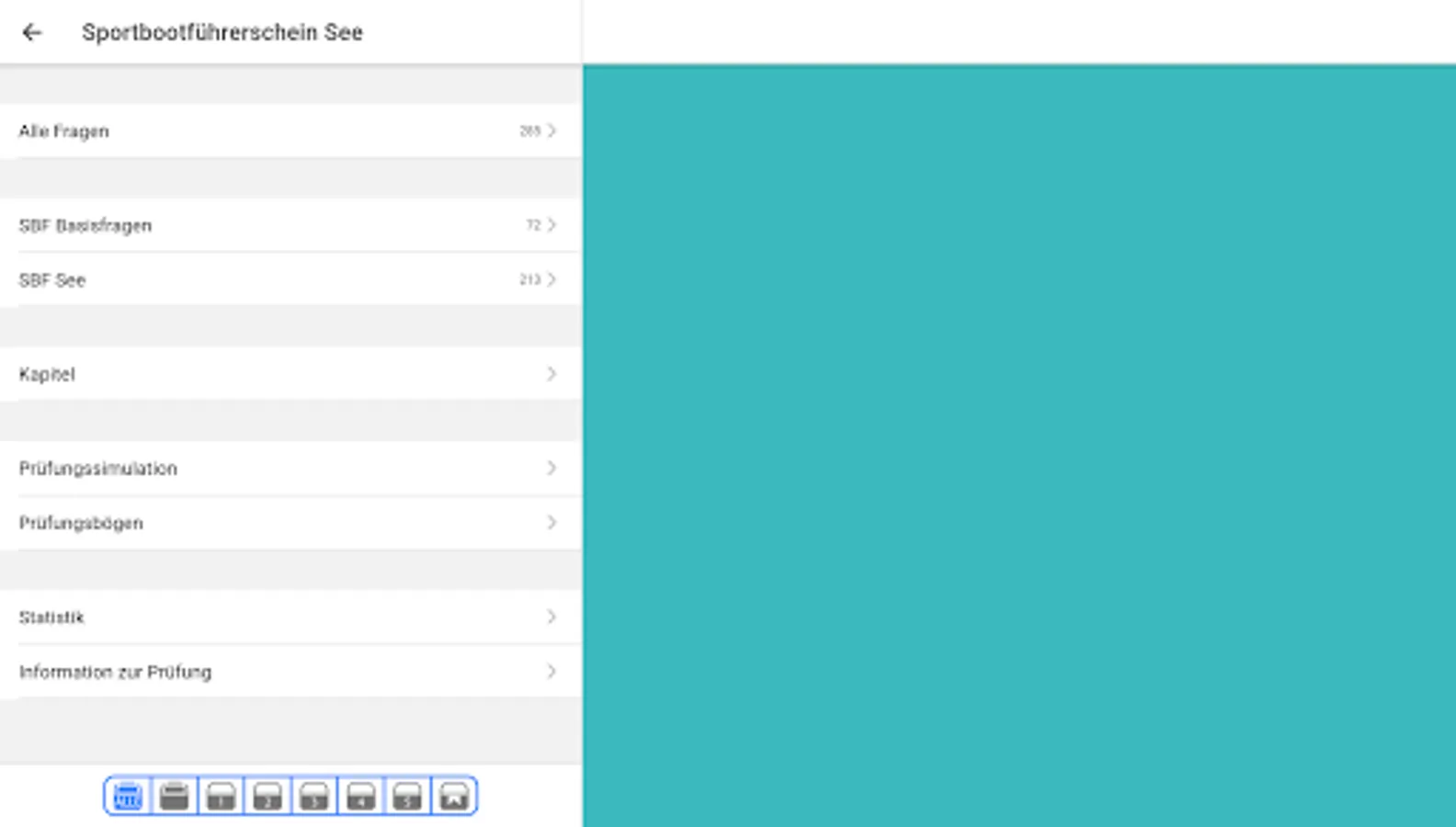Open the SBF See questions
Image resolution: width=1456 pixels, height=827 pixels.
click(x=290, y=279)
